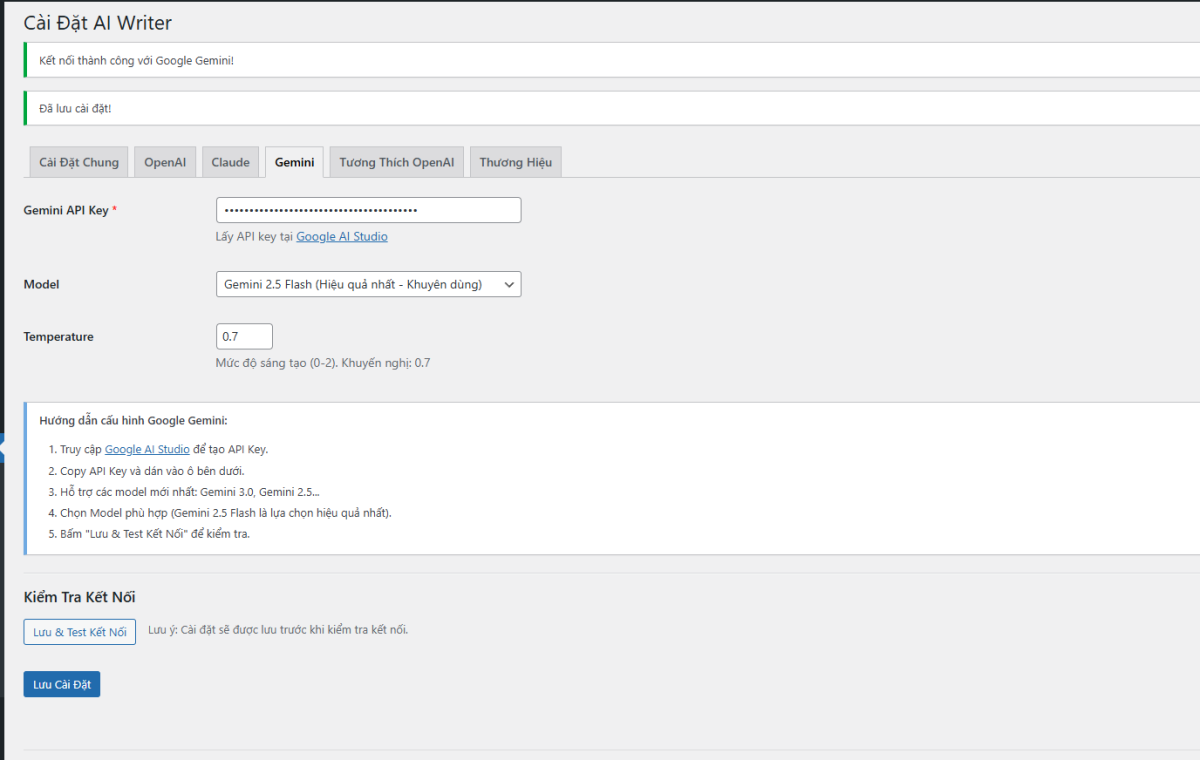Click the Đã lưu cài đặt notice
Image resolution: width=1200 pixels, height=760 pixels.
pyautogui.click(x=75, y=108)
